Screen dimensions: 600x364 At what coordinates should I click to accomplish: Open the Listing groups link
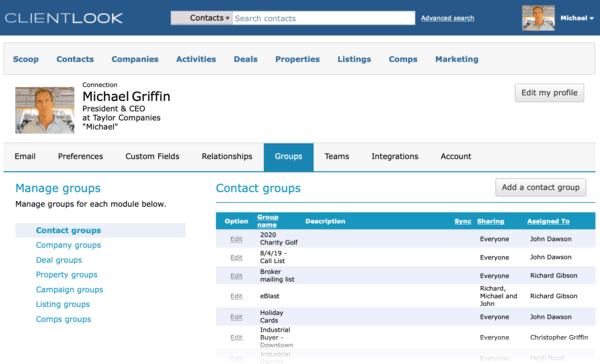63,304
